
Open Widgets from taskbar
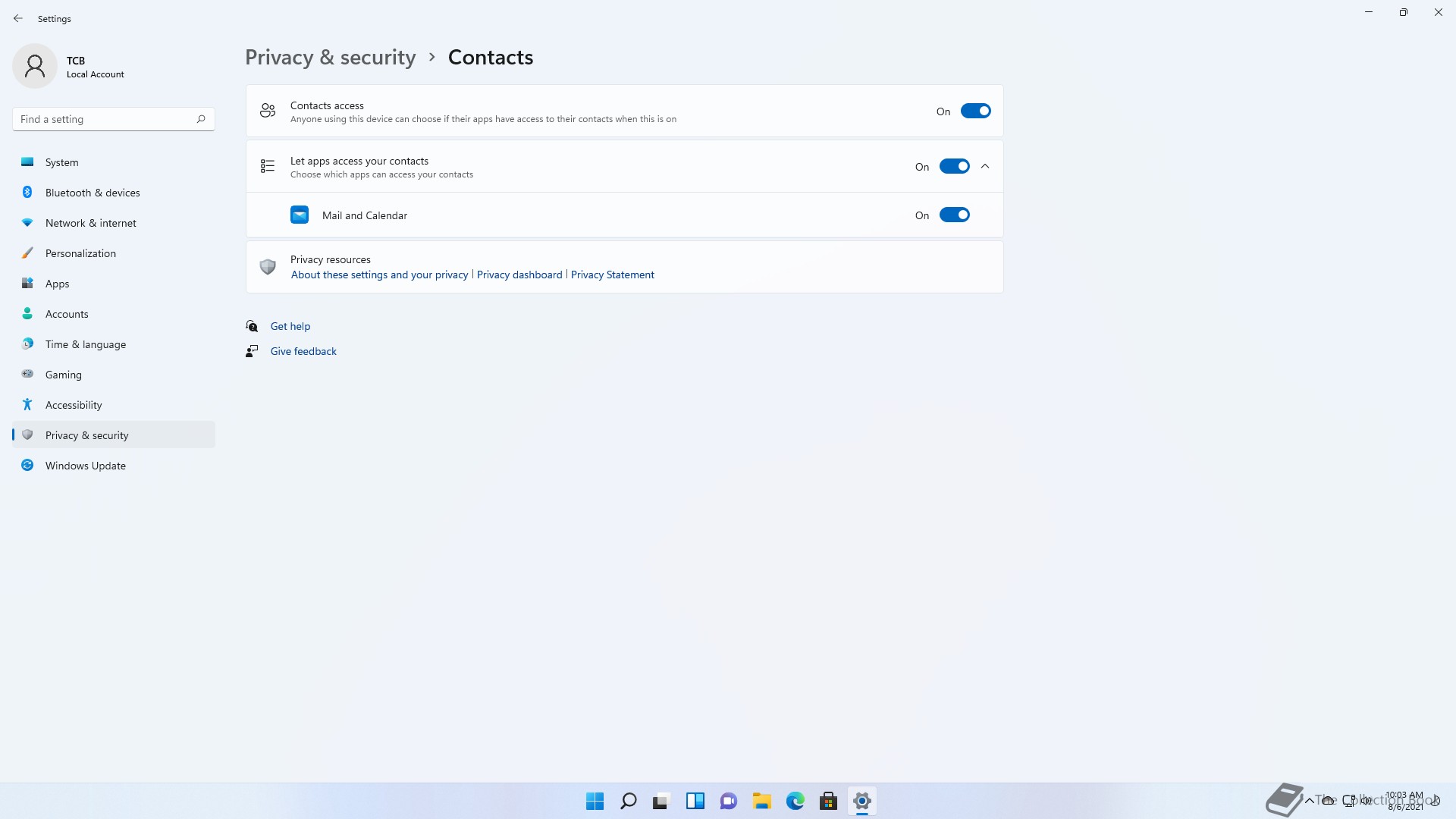coord(695,801)
